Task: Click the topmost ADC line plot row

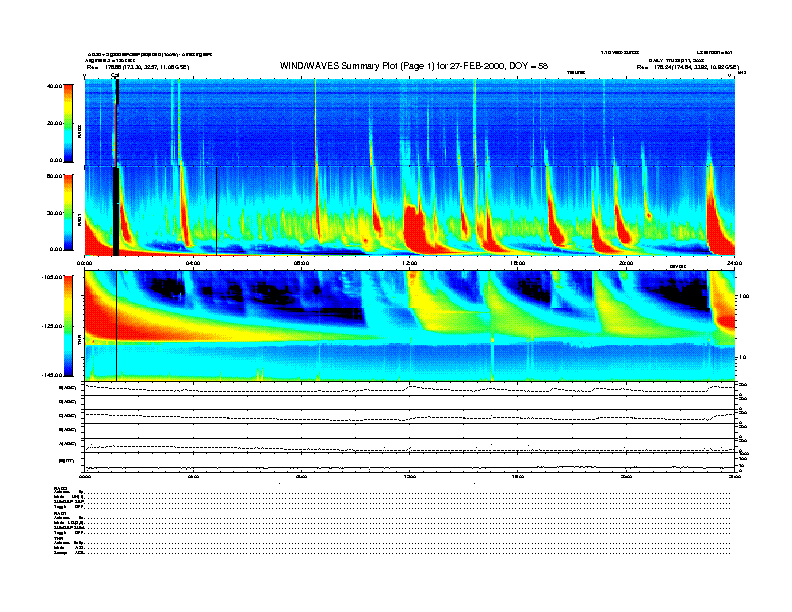Action: (409, 388)
